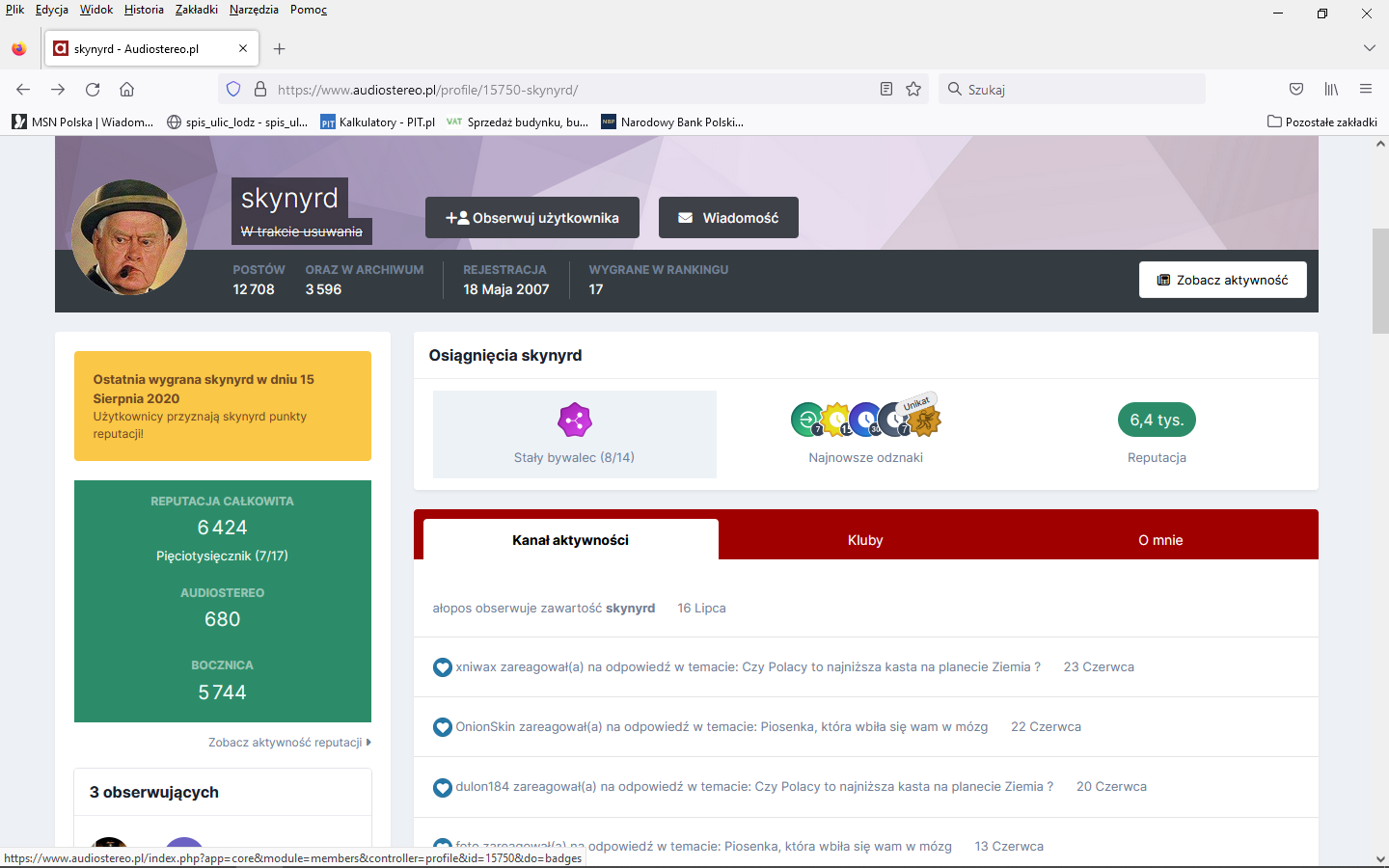View the blue clock achievement badge

tap(865, 420)
